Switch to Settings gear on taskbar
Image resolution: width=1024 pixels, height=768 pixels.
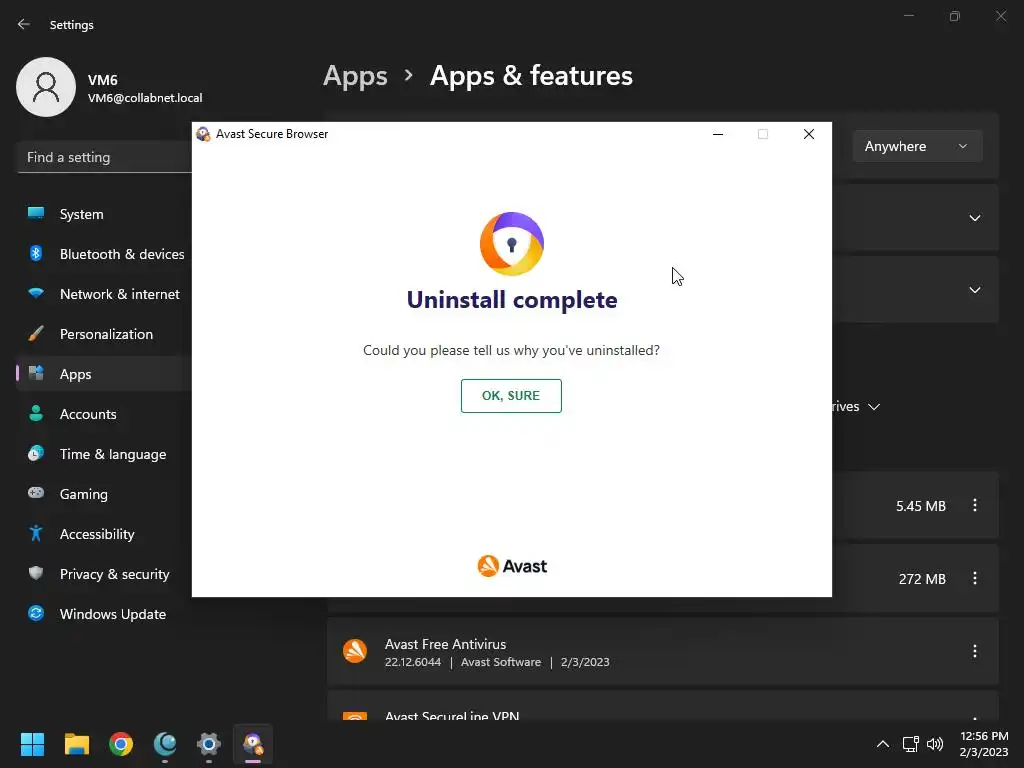pos(209,744)
